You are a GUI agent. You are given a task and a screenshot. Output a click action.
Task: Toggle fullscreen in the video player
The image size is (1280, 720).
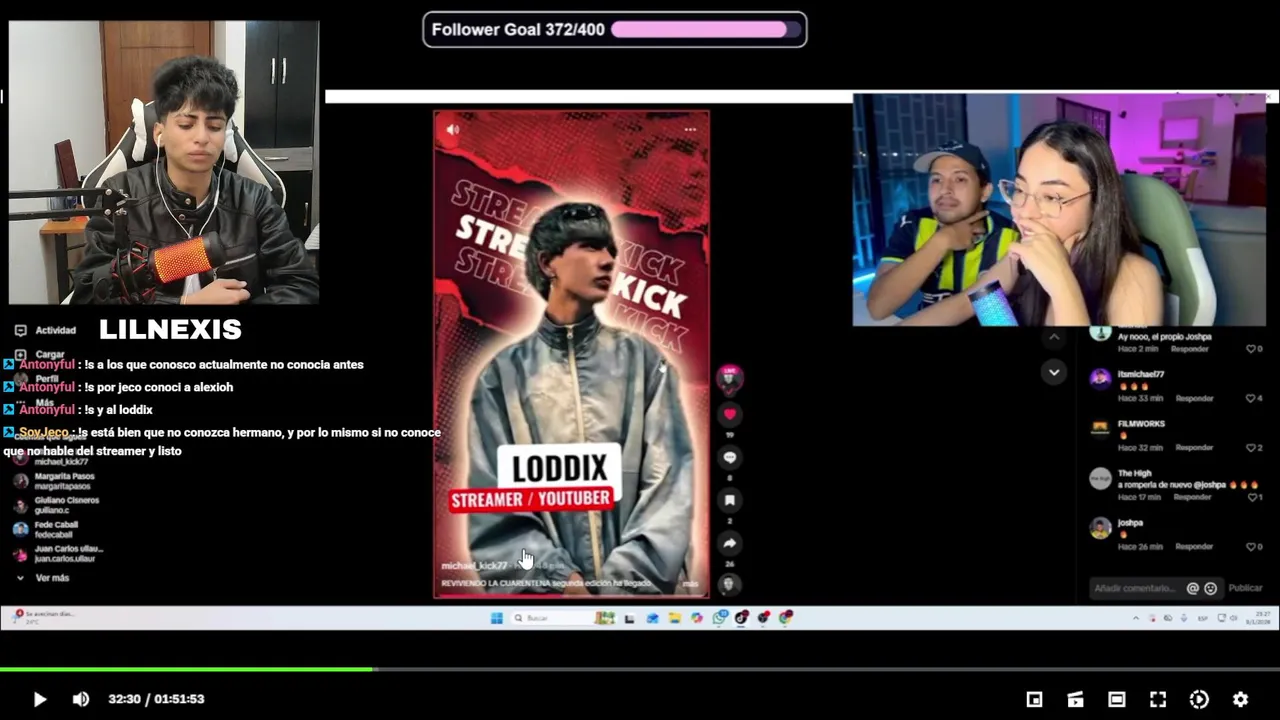click(x=1158, y=699)
